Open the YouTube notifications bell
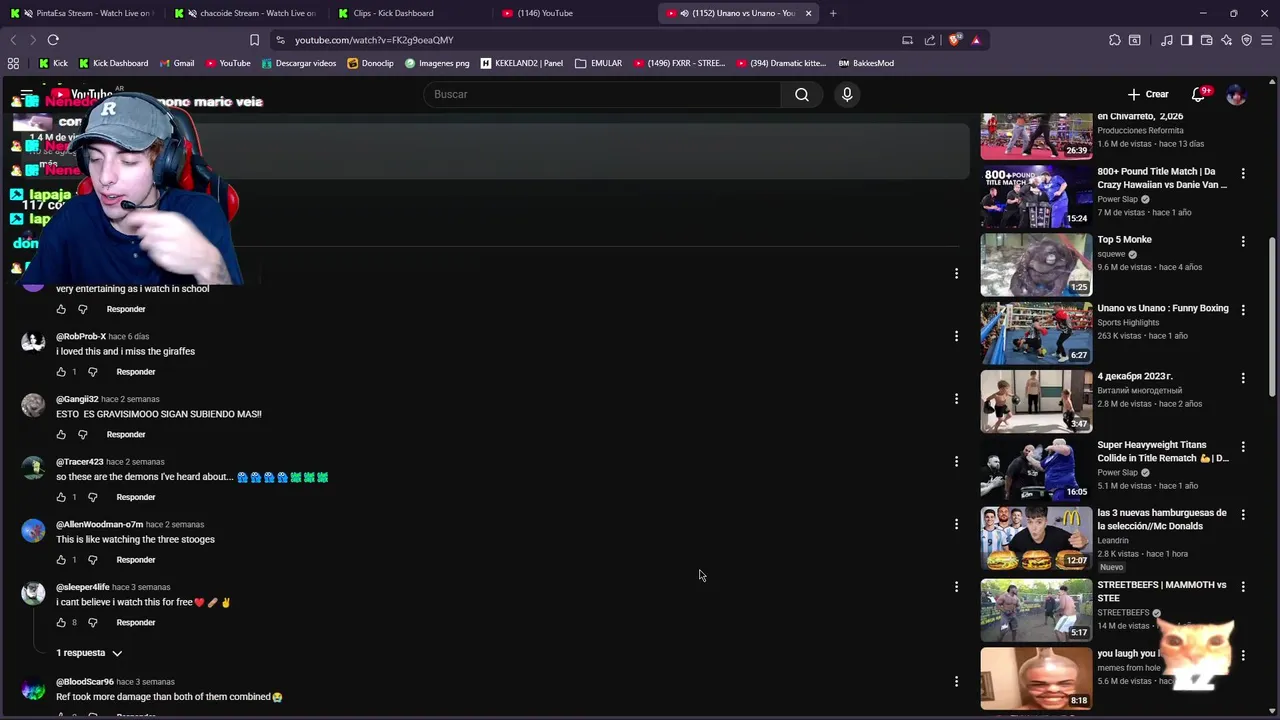1280x720 pixels. 1198,94
